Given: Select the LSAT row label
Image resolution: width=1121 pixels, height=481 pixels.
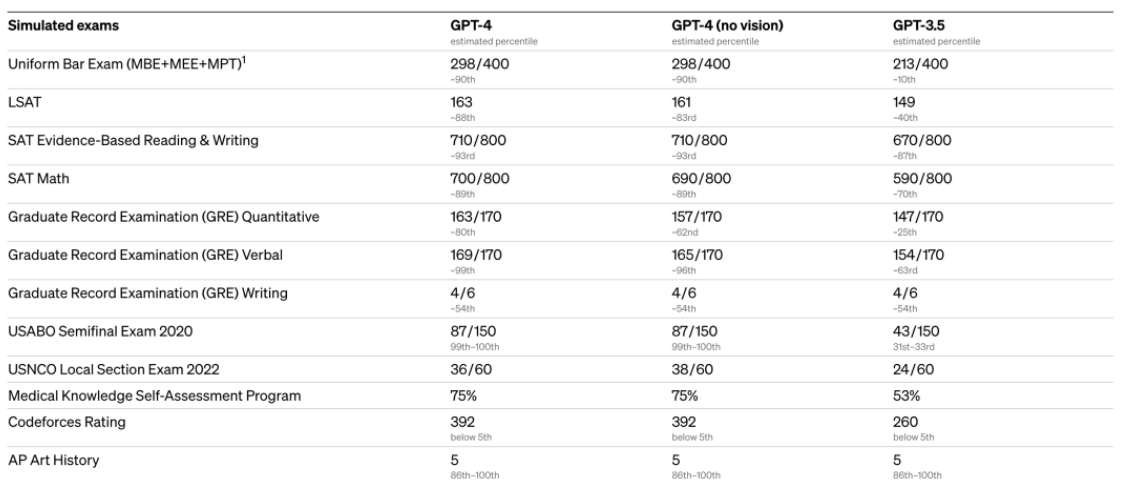Looking at the screenshot, I should (x=24, y=102).
